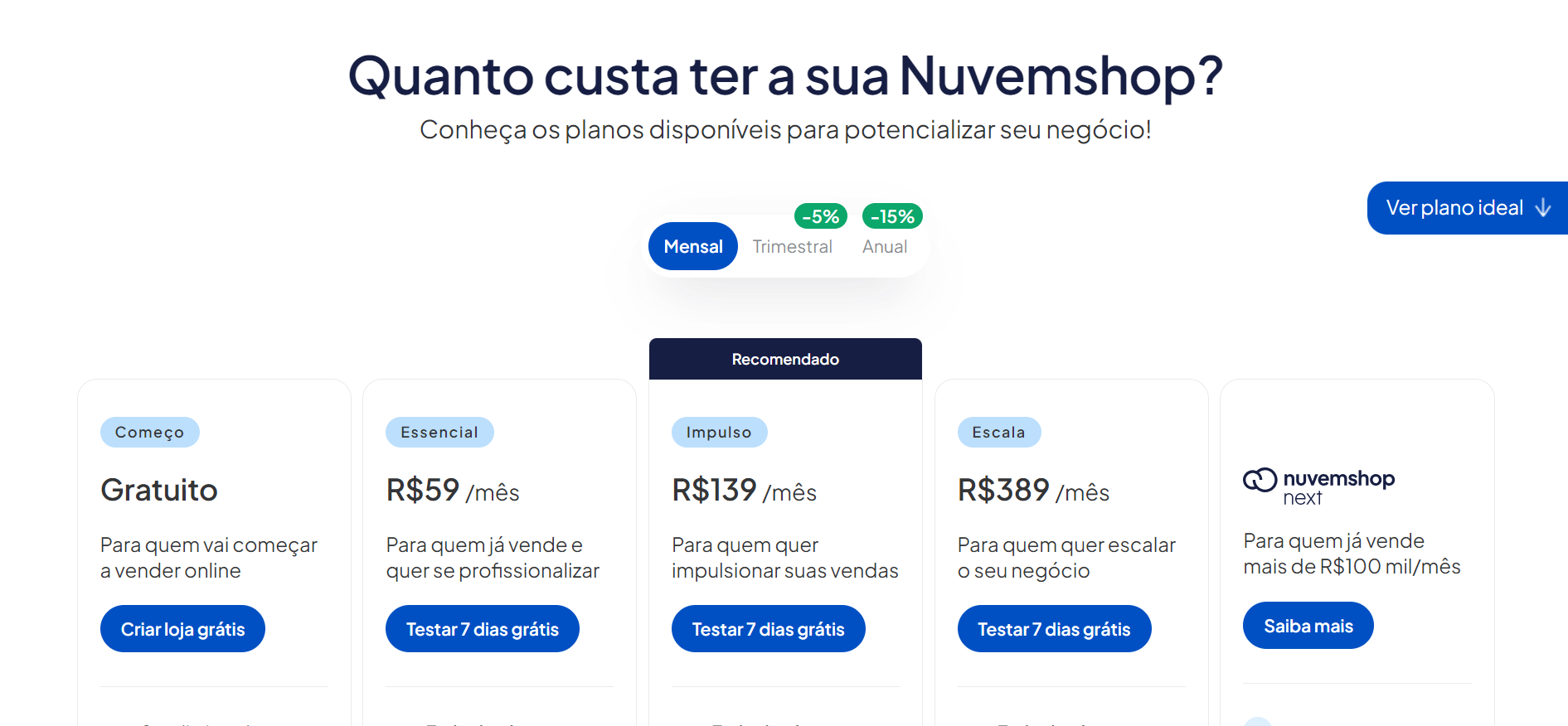Click Testar 7 dias grátis on Impulso plan
The image size is (1568, 726).
[768, 628]
